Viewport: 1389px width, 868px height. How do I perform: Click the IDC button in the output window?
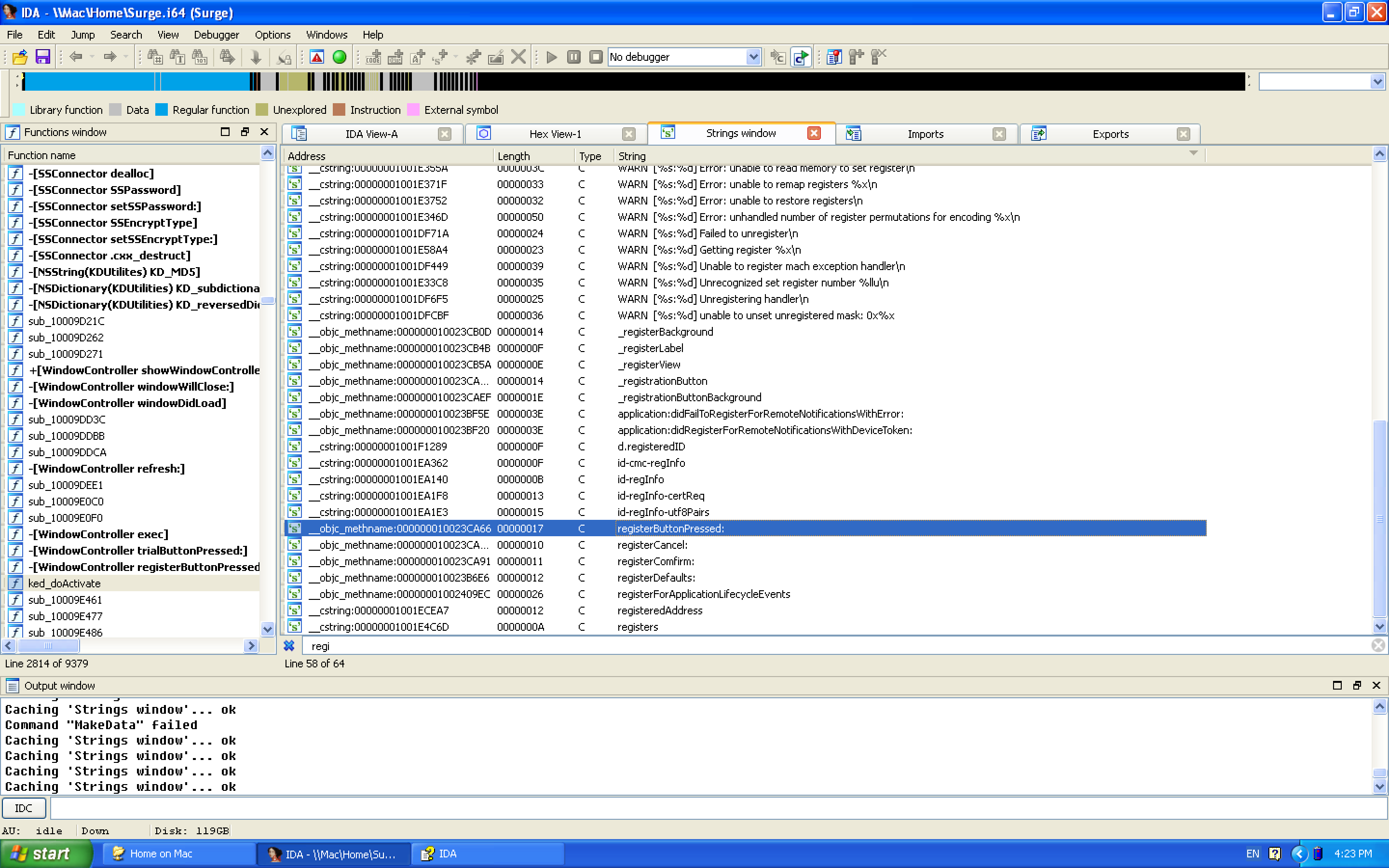coord(24,808)
